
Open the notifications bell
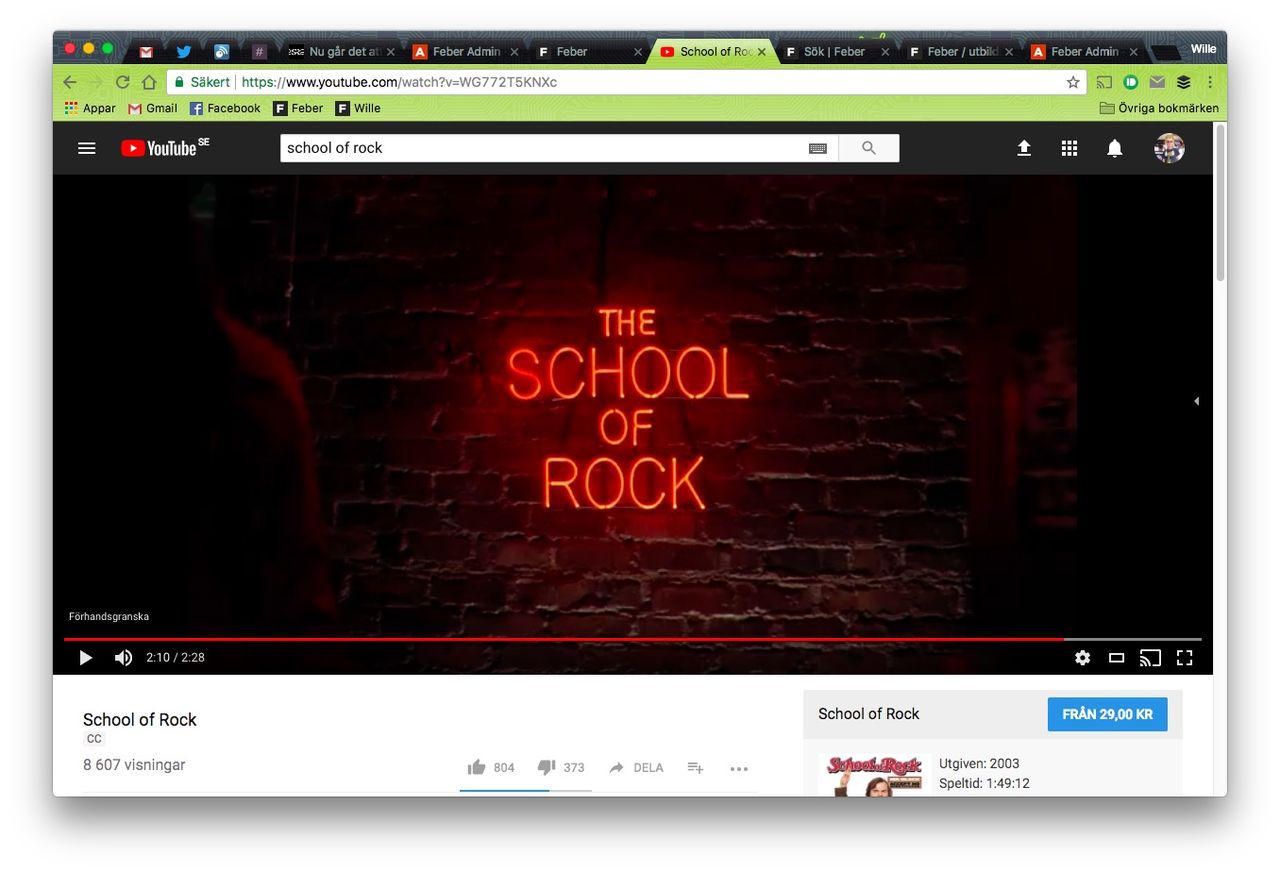coord(1114,148)
